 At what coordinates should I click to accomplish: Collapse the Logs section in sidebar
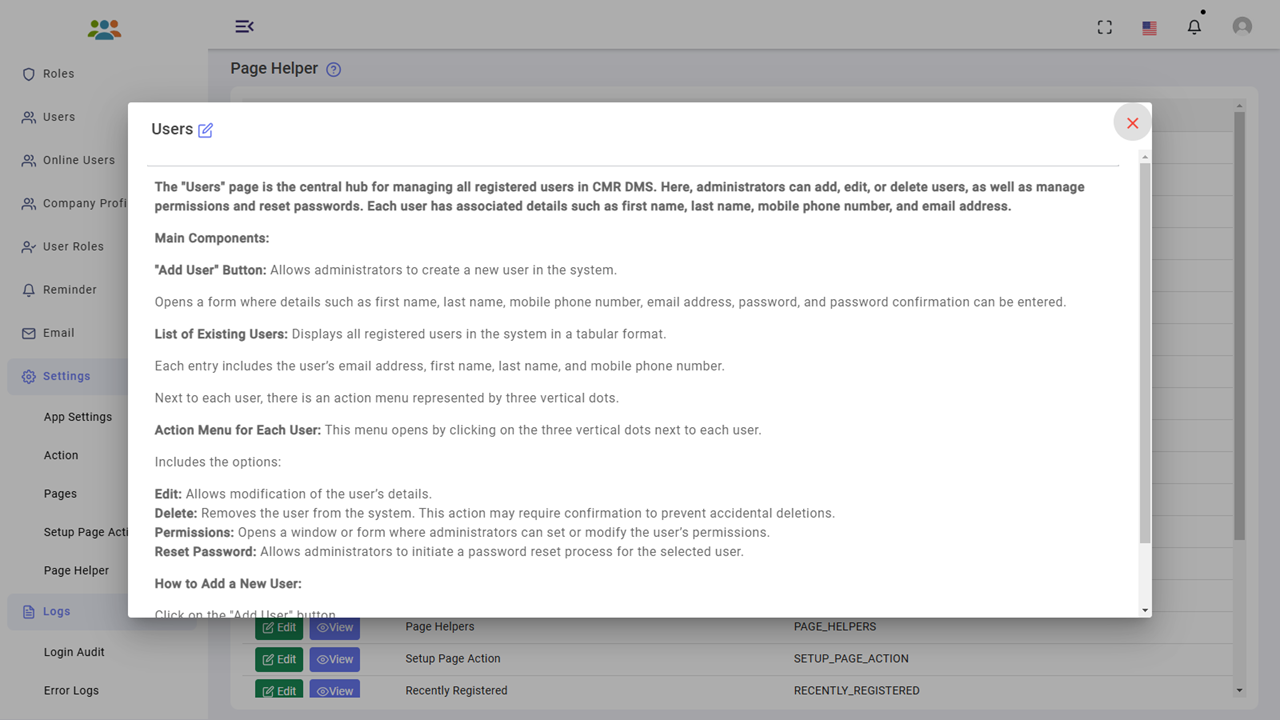coord(56,611)
